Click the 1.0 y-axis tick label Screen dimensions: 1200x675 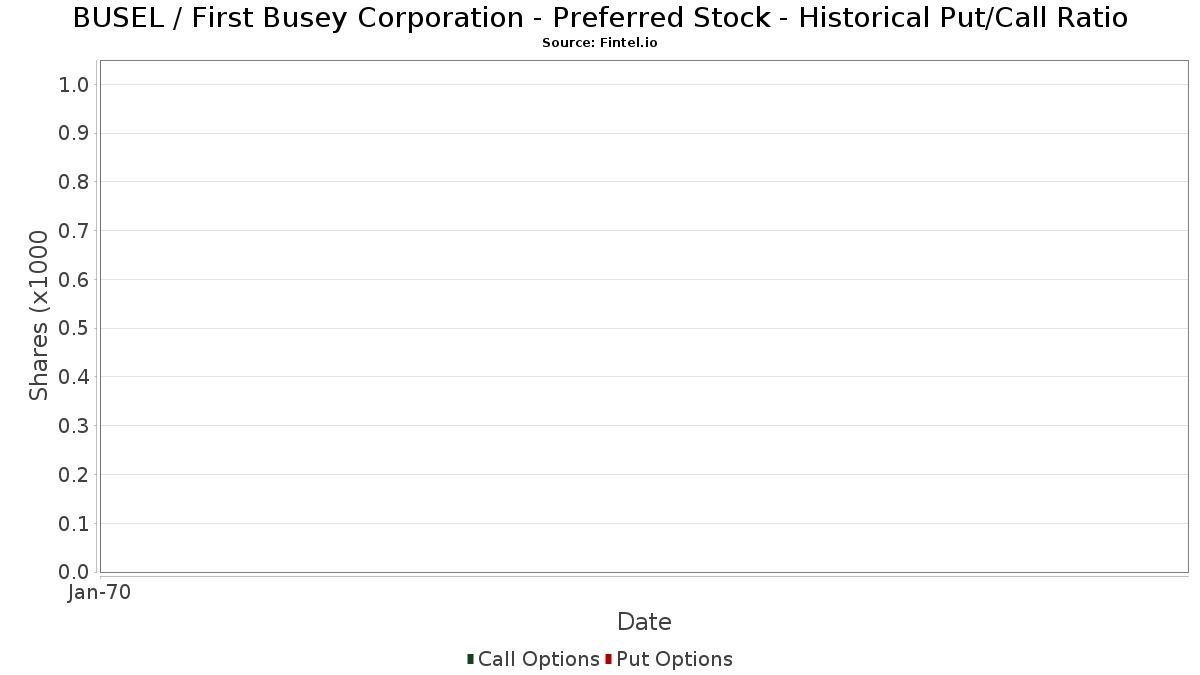(x=74, y=85)
